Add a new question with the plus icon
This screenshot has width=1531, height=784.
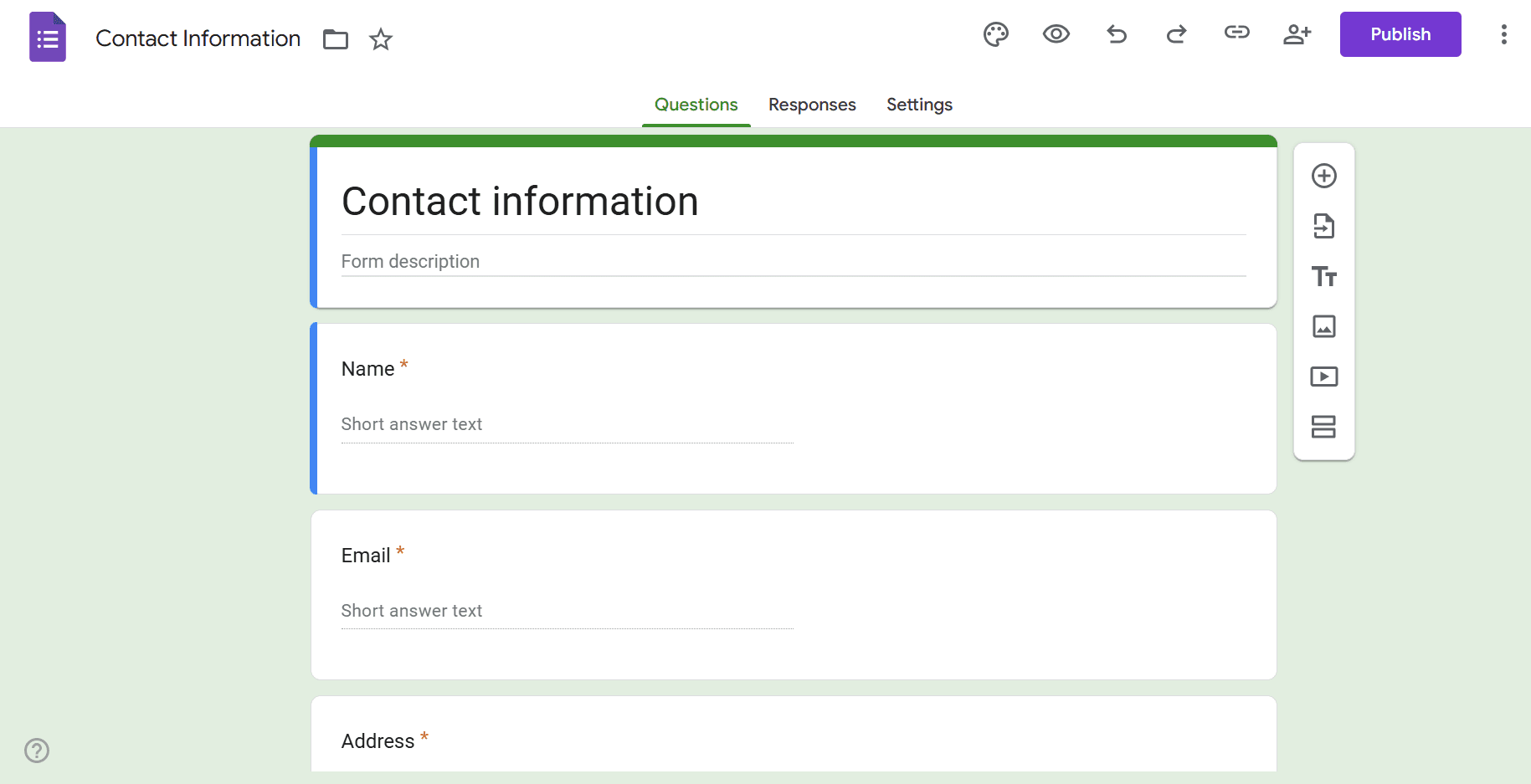(1324, 176)
